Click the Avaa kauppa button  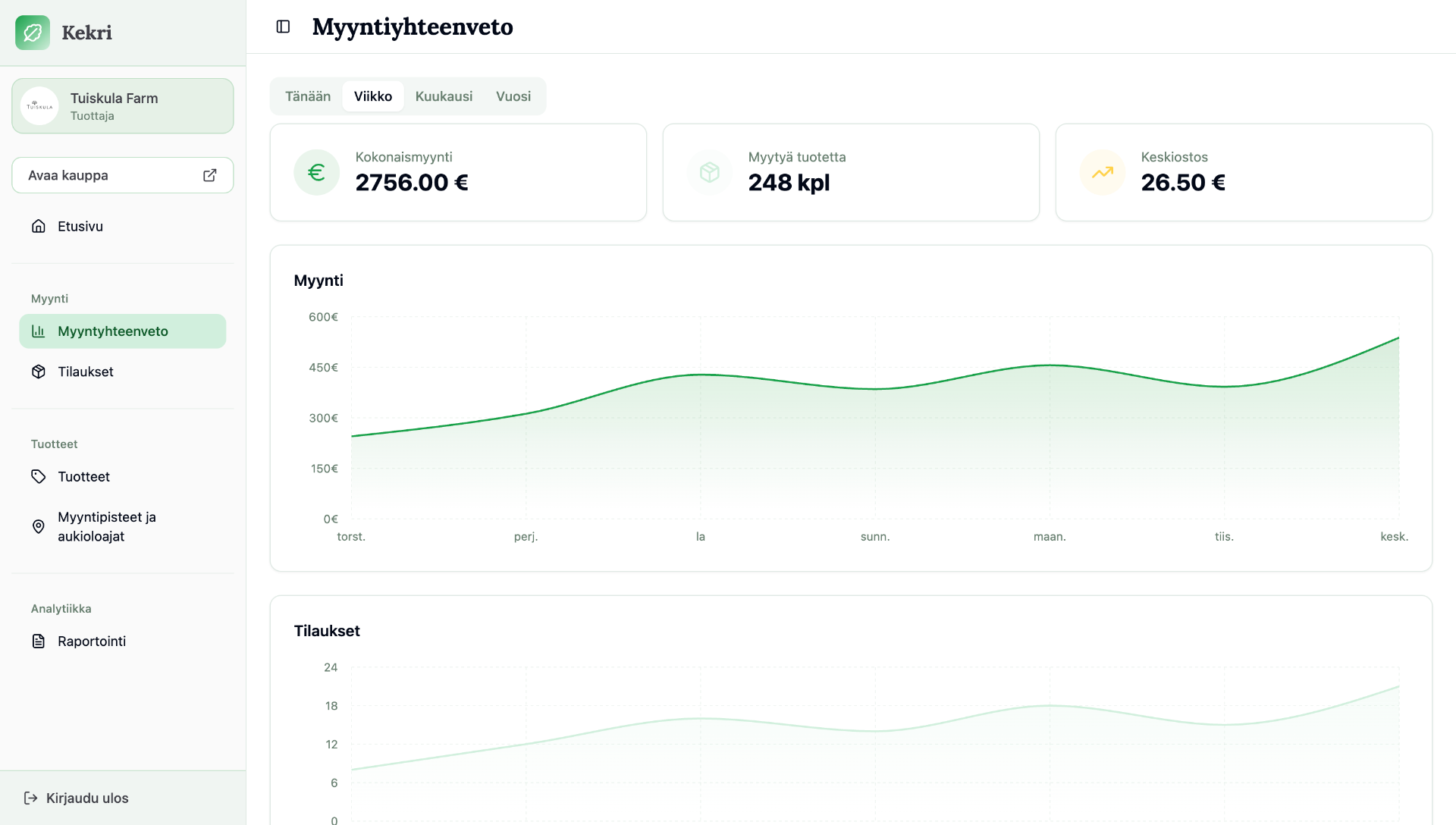click(123, 175)
